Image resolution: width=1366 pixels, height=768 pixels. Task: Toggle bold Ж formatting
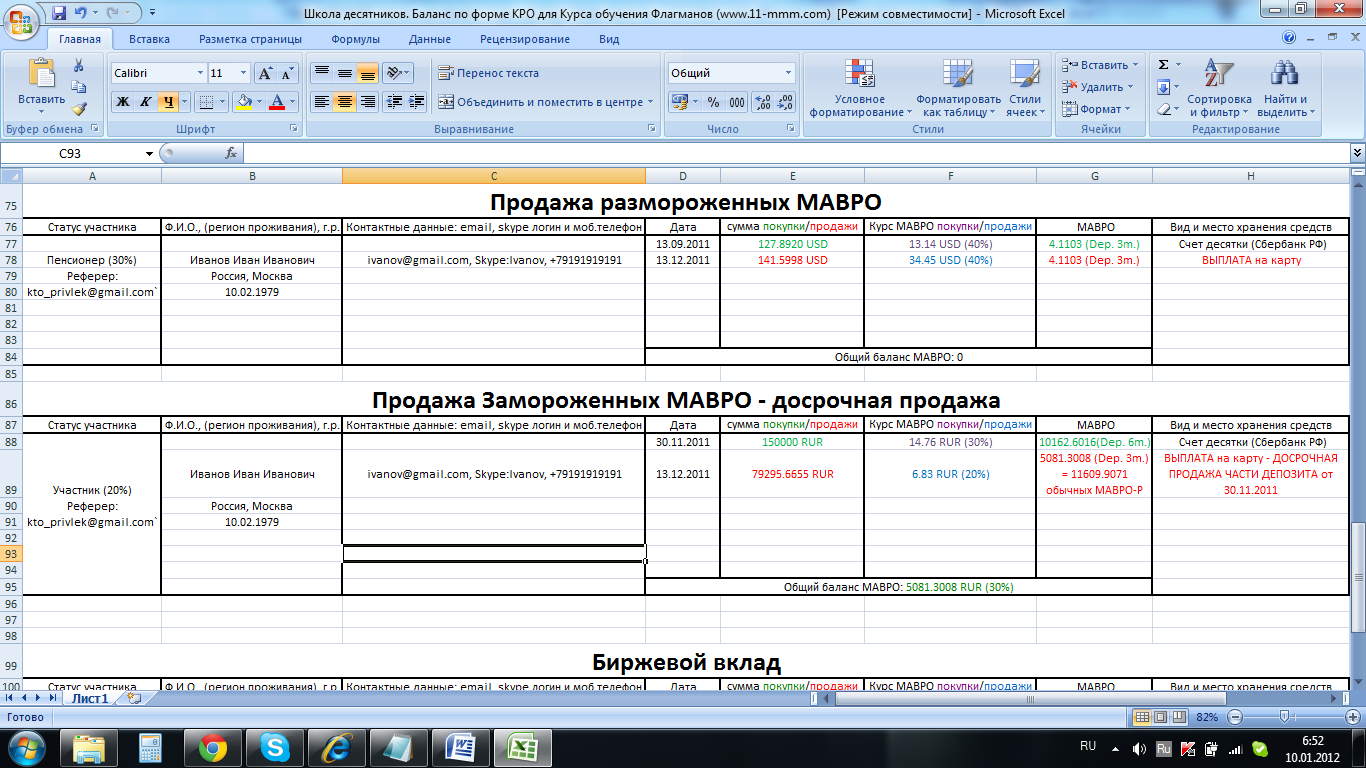[122, 102]
